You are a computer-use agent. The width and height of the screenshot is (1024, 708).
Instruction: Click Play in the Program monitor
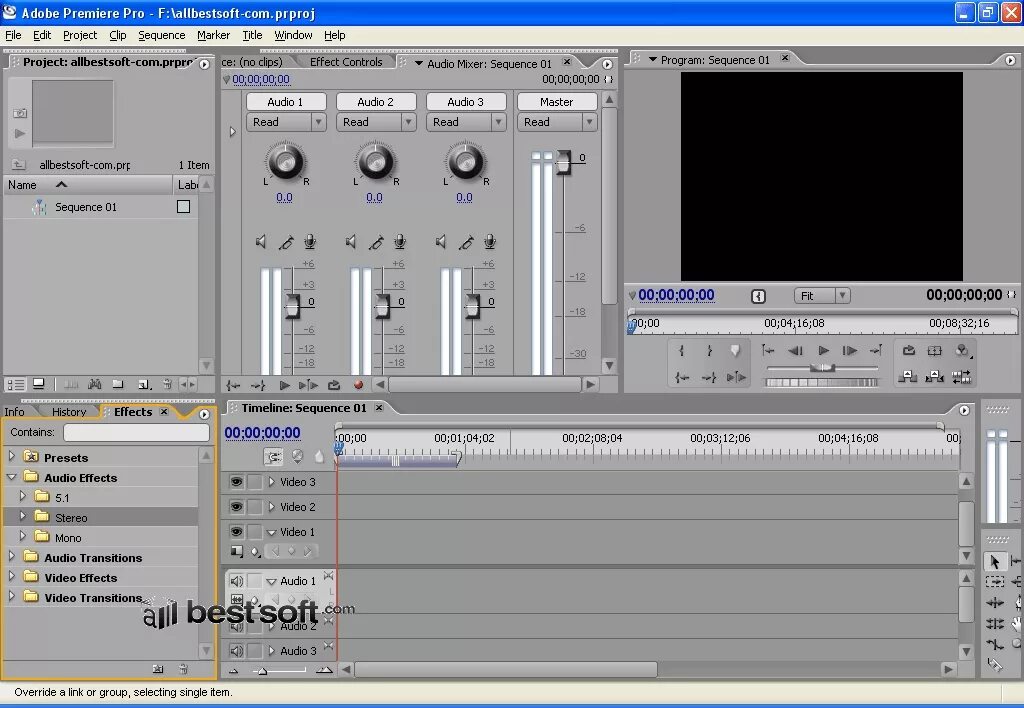tap(824, 351)
